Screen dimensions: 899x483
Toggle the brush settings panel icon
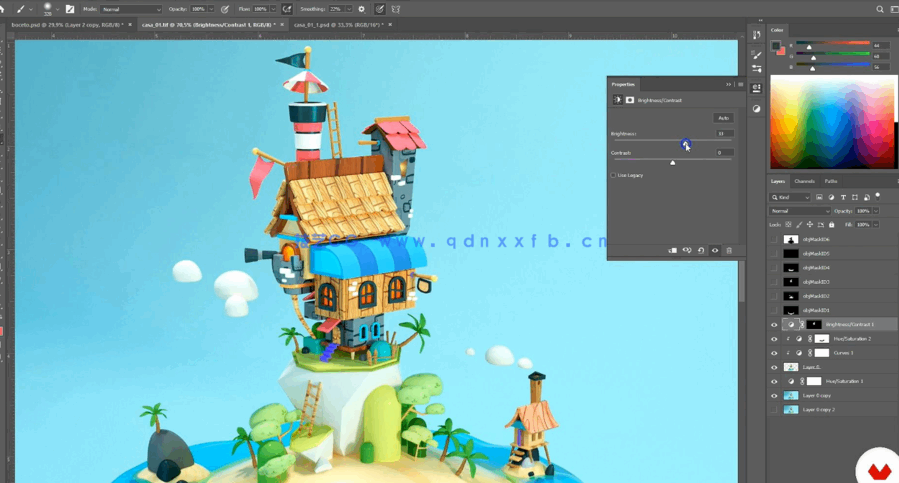click(70, 9)
